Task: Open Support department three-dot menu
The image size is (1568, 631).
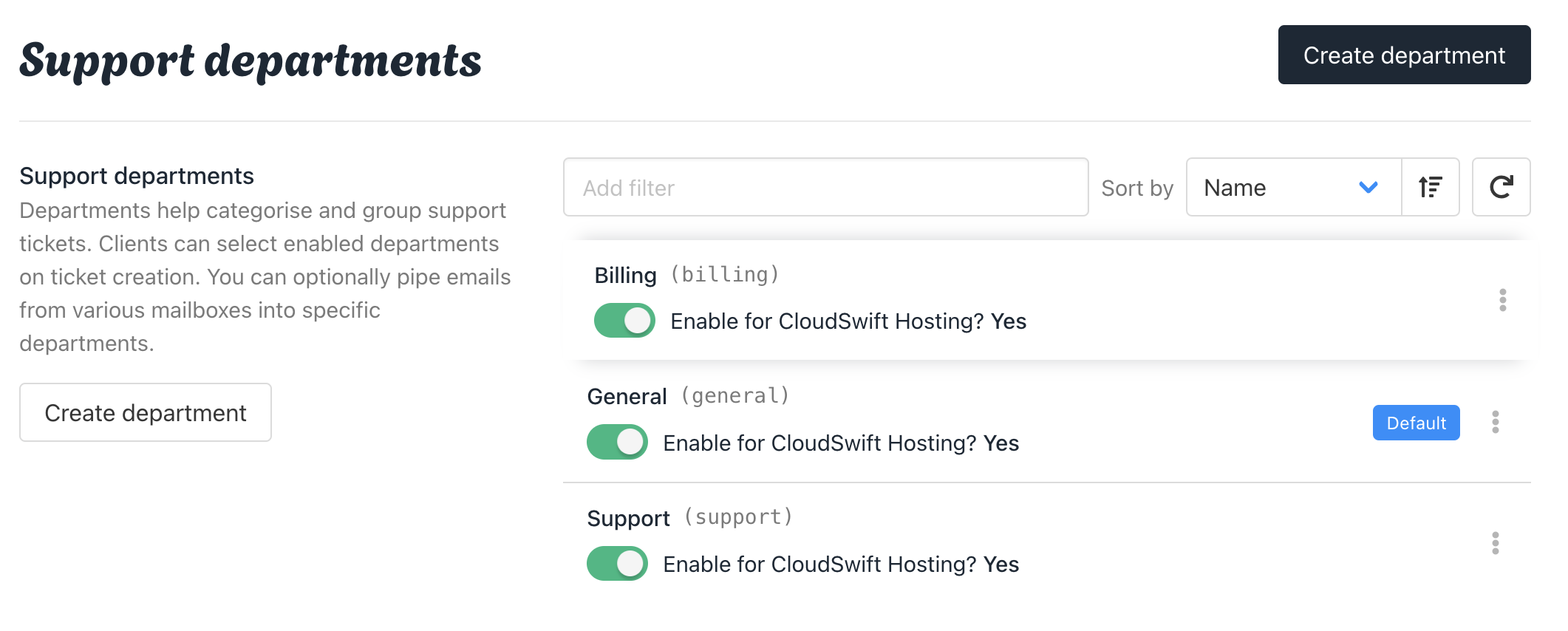Action: click(1495, 543)
